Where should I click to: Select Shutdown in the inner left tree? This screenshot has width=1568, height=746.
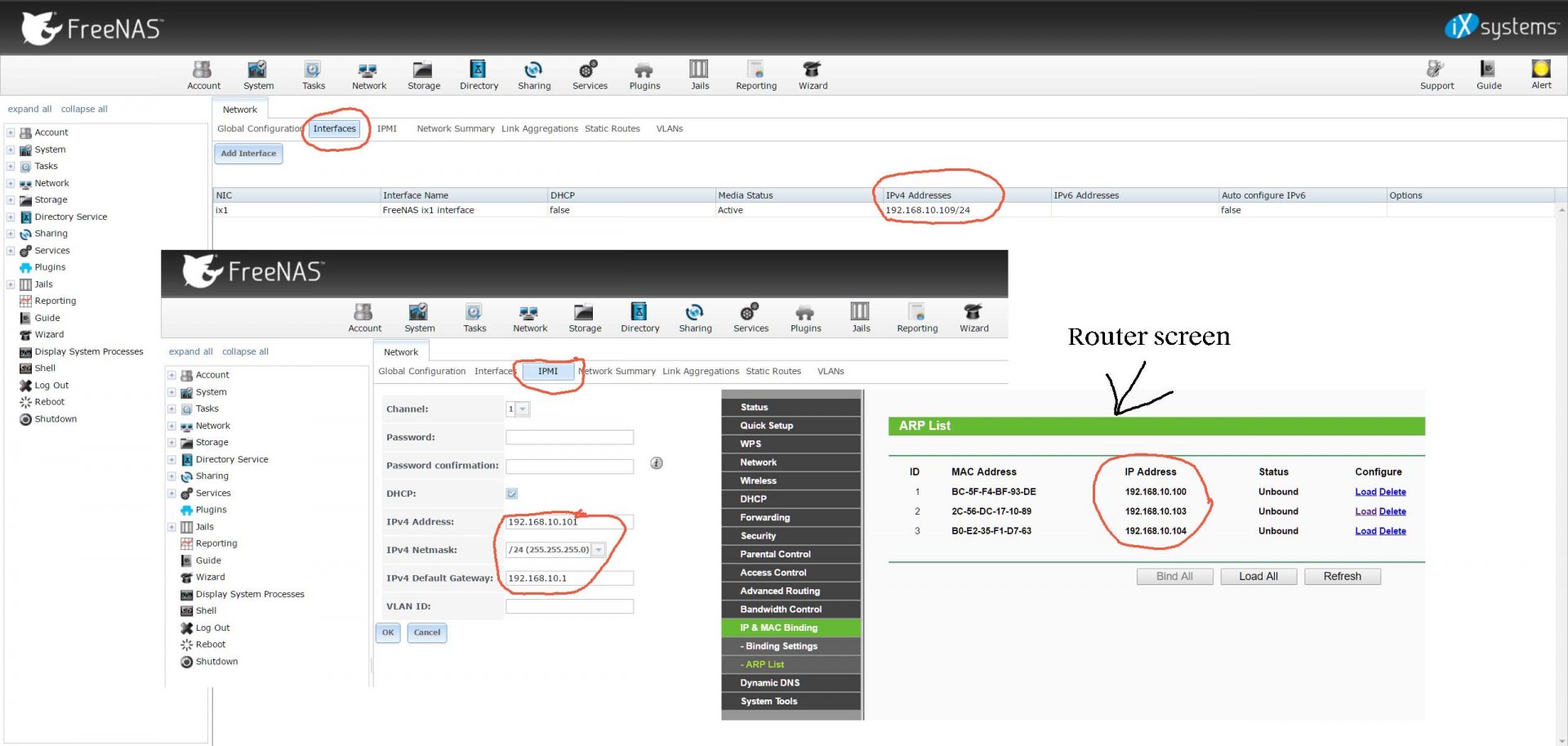[216, 662]
